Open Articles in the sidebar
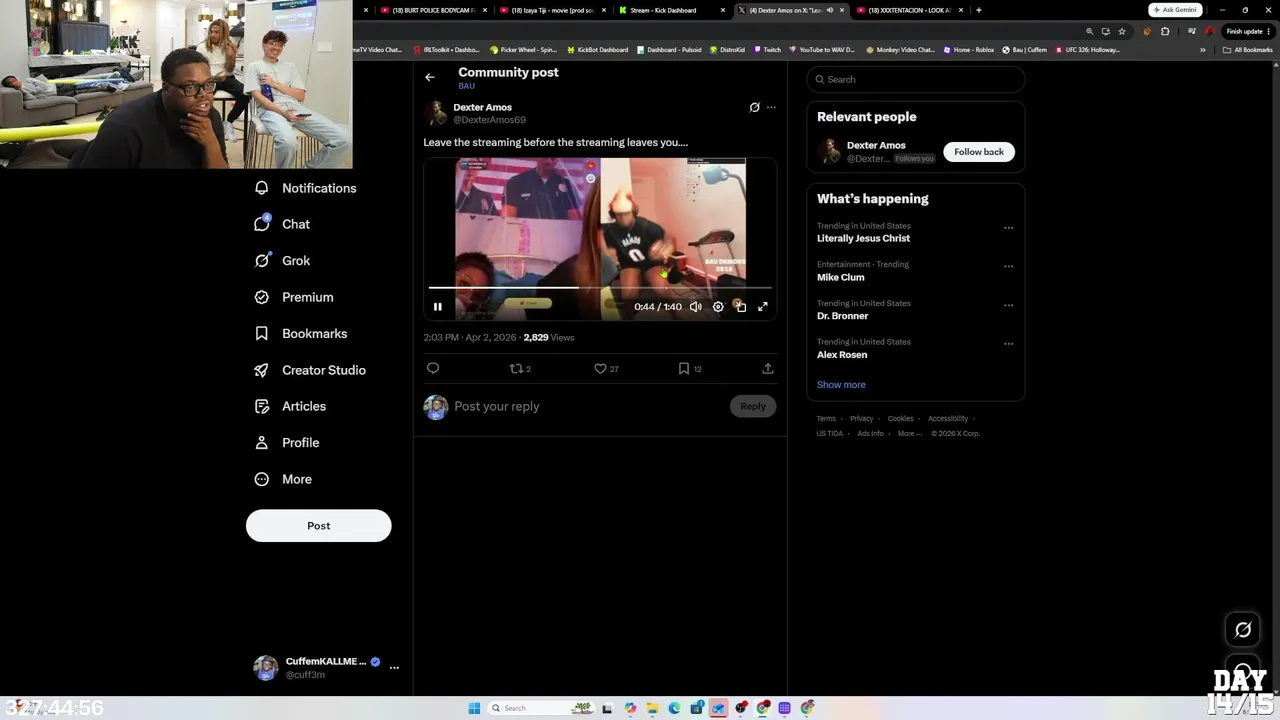Viewport: 1280px width, 720px height. click(x=290, y=406)
